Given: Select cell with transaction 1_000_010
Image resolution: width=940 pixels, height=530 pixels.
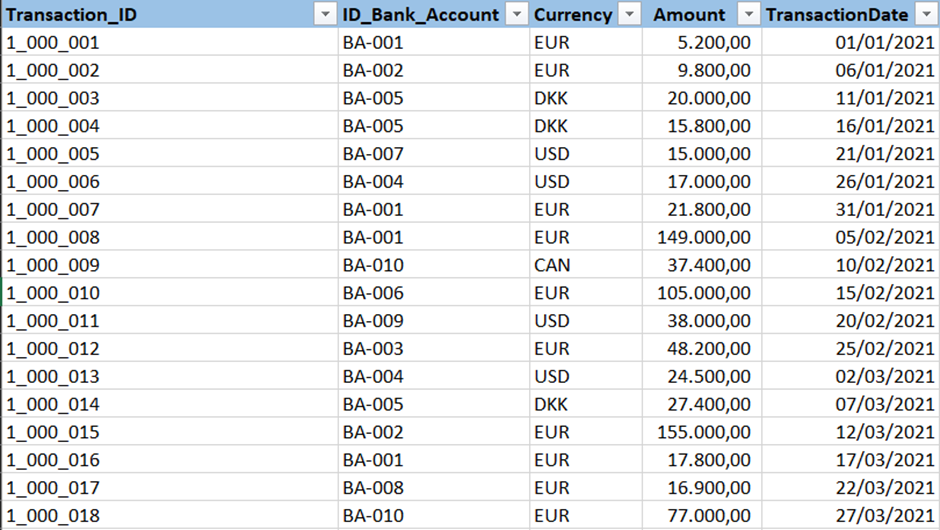Looking at the screenshot, I should coord(170,293).
